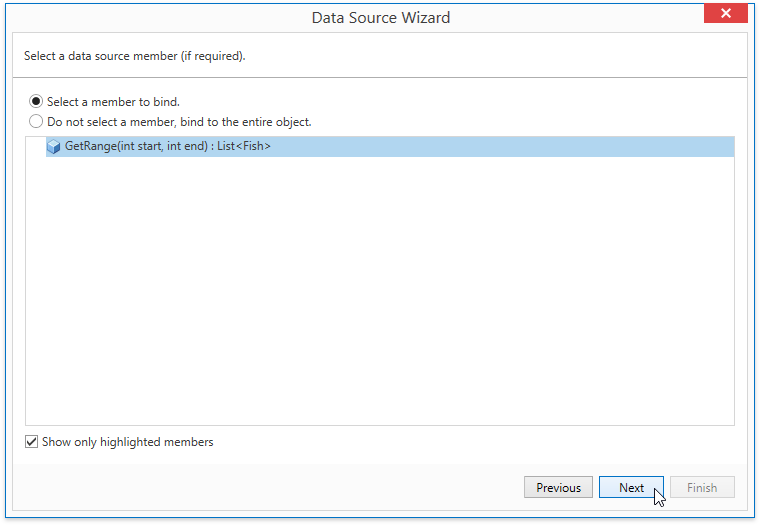Image resolution: width=760 pixels, height=525 pixels.
Task: Go back with the Previous button
Action: click(558, 487)
